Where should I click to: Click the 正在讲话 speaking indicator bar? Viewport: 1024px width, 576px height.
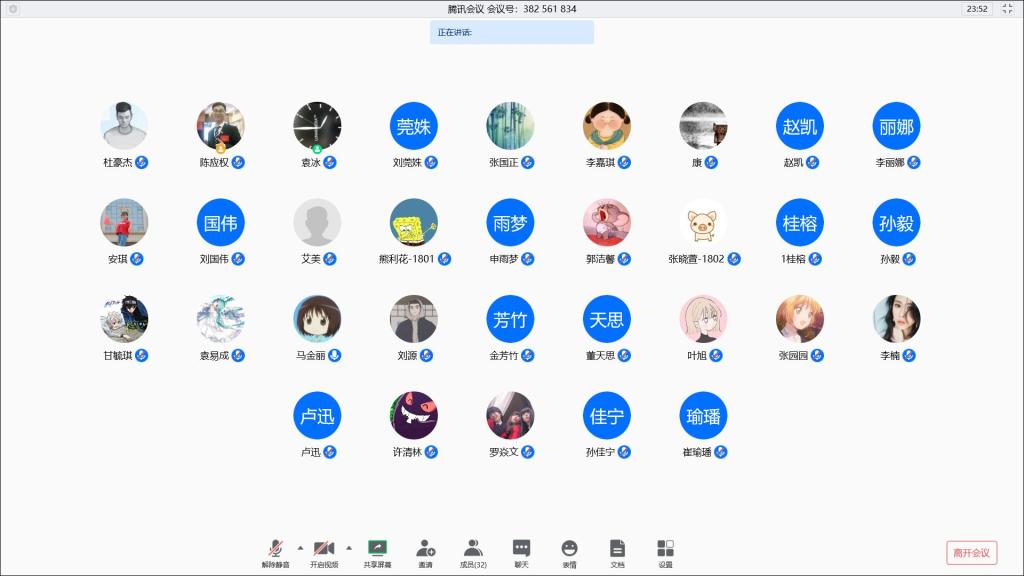pos(512,32)
